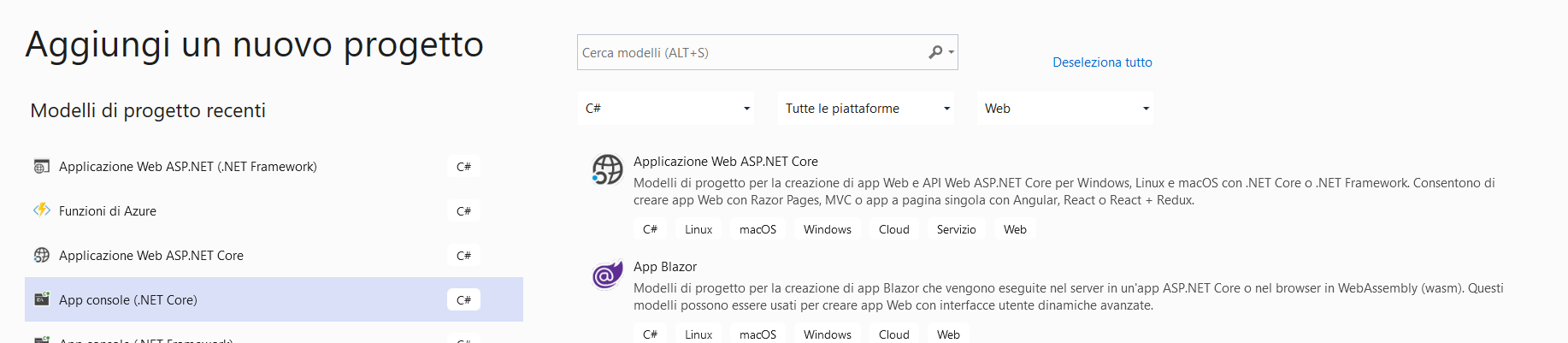
Task: Click the App console (.NET Core) icon
Action: pyautogui.click(x=41, y=299)
